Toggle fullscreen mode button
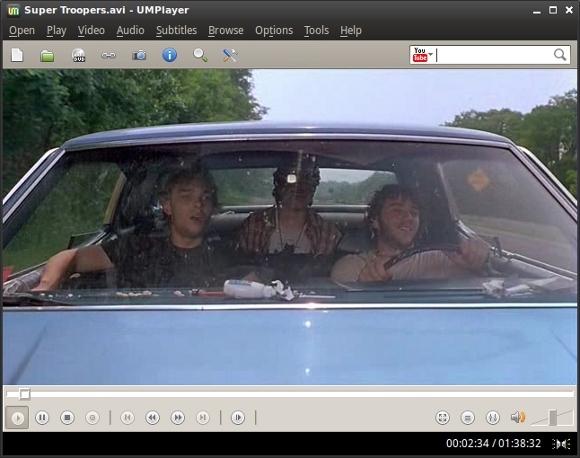The height and width of the screenshot is (458, 580). 442,418
